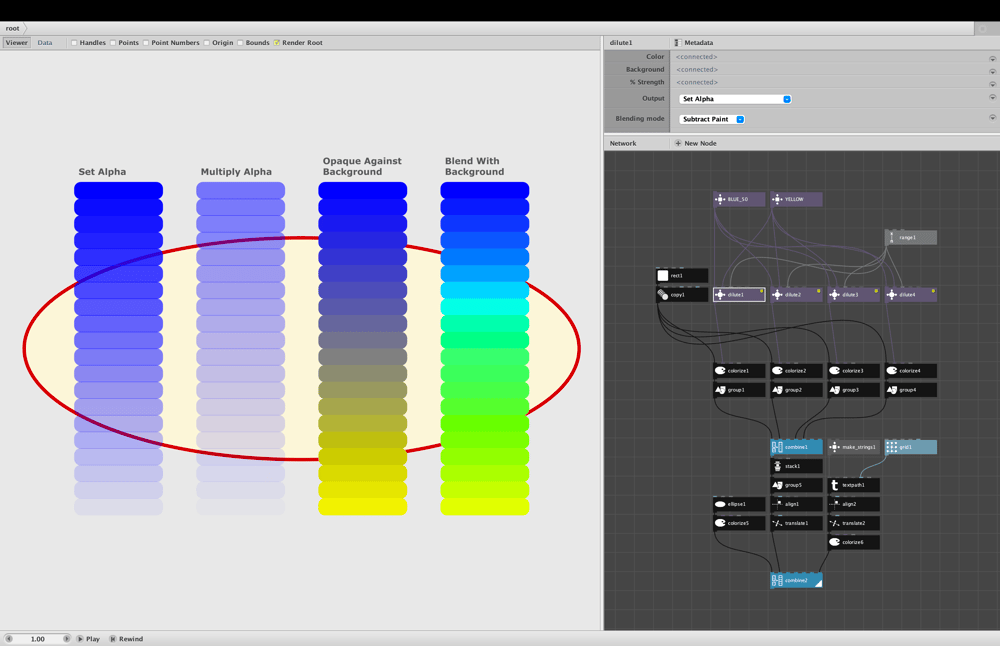
Task: Switch to the Viewer tab
Action: (17, 43)
